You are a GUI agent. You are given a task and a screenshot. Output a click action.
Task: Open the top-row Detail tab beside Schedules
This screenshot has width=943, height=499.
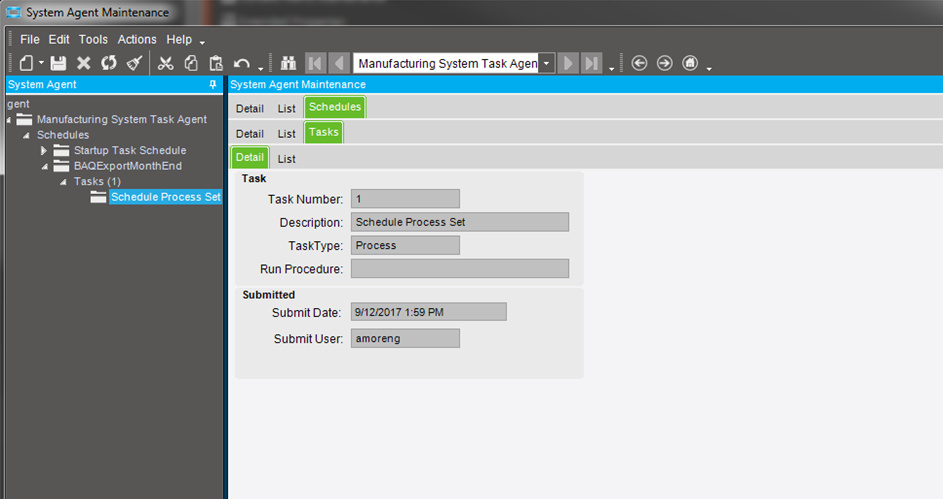(x=250, y=108)
